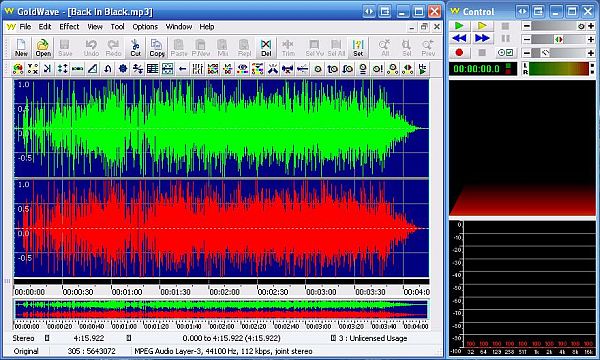Click the pause button in Control window
This screenshot has width=600, height=360.
click(x=505, y=39)
